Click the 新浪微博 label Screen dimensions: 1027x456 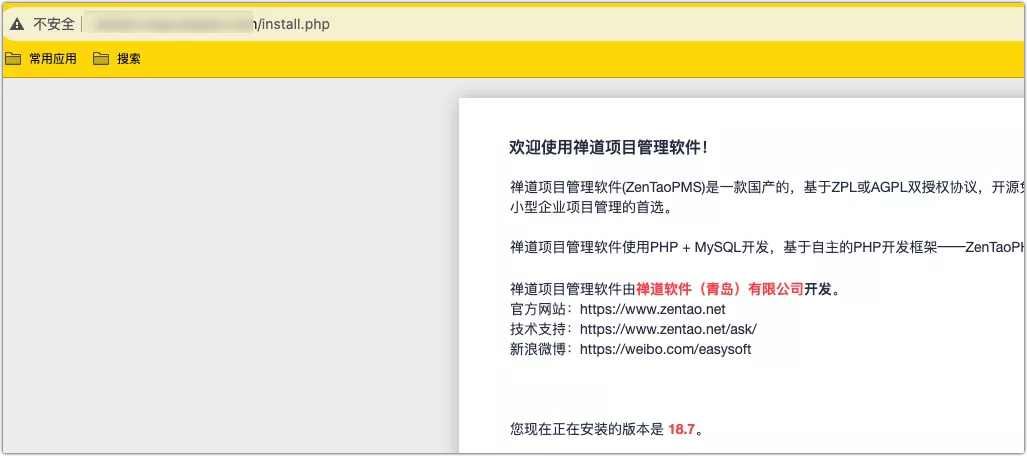click(542, 349)
